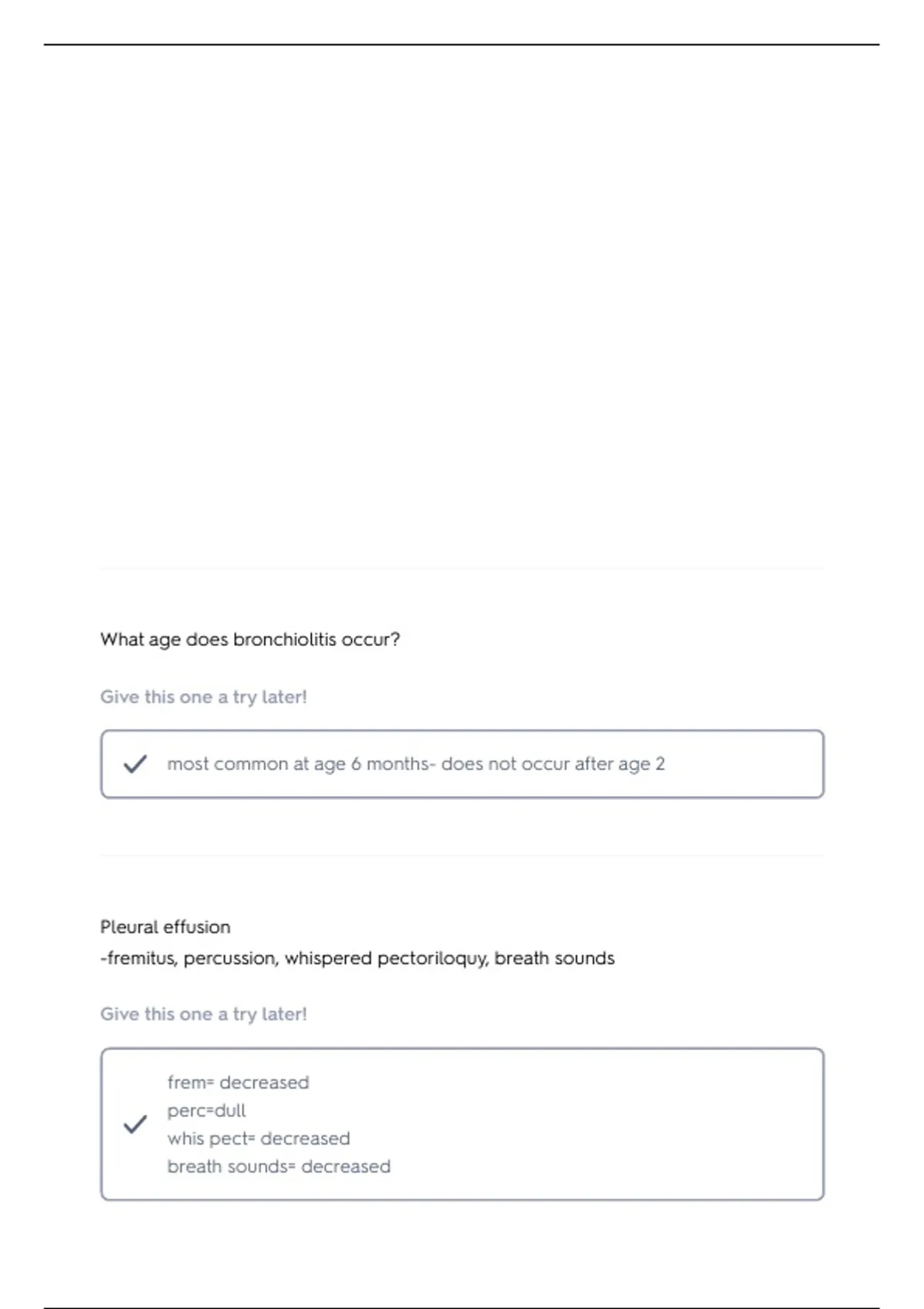This screenshot has width=924, height=1309.
Task: Click the checkmark in the pleural effusion answer
Action: 135,1124
